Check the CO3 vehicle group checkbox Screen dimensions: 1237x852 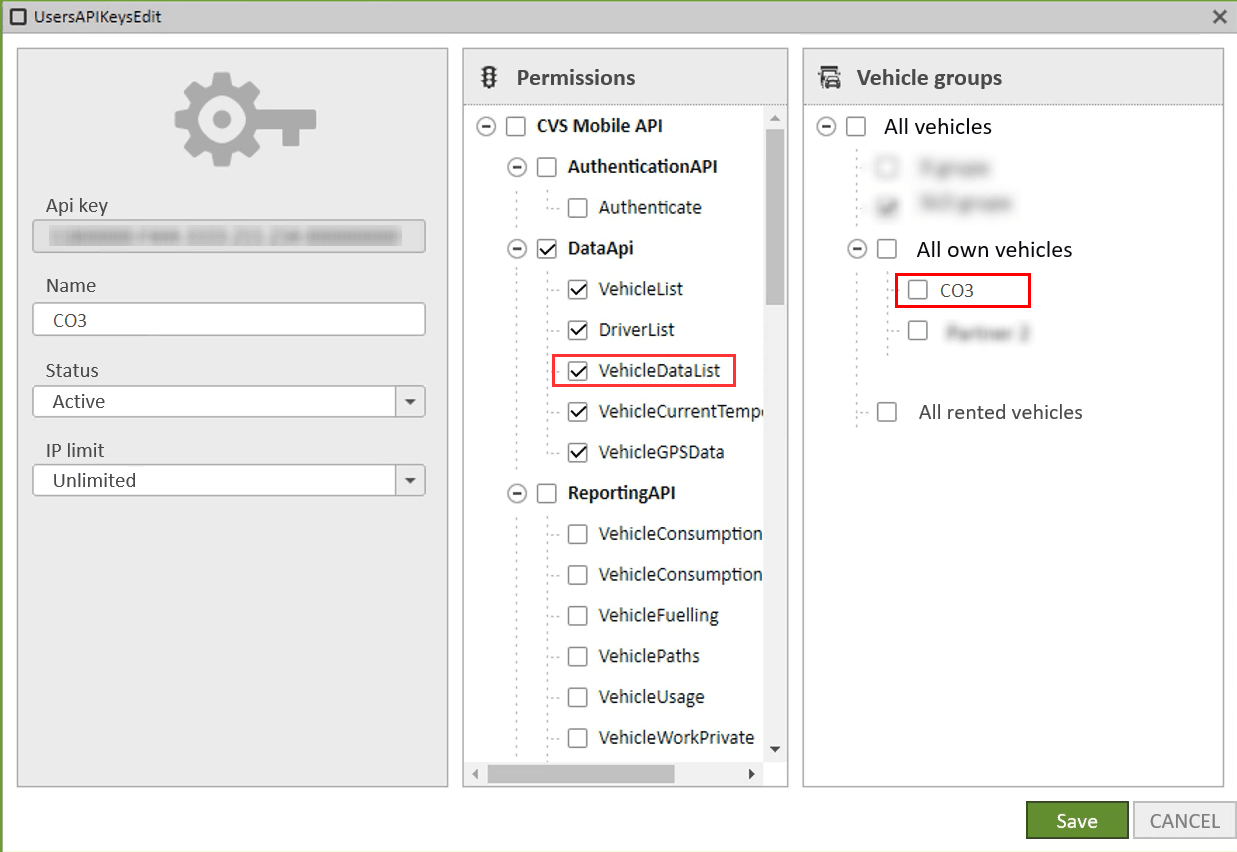click(917, 291)
